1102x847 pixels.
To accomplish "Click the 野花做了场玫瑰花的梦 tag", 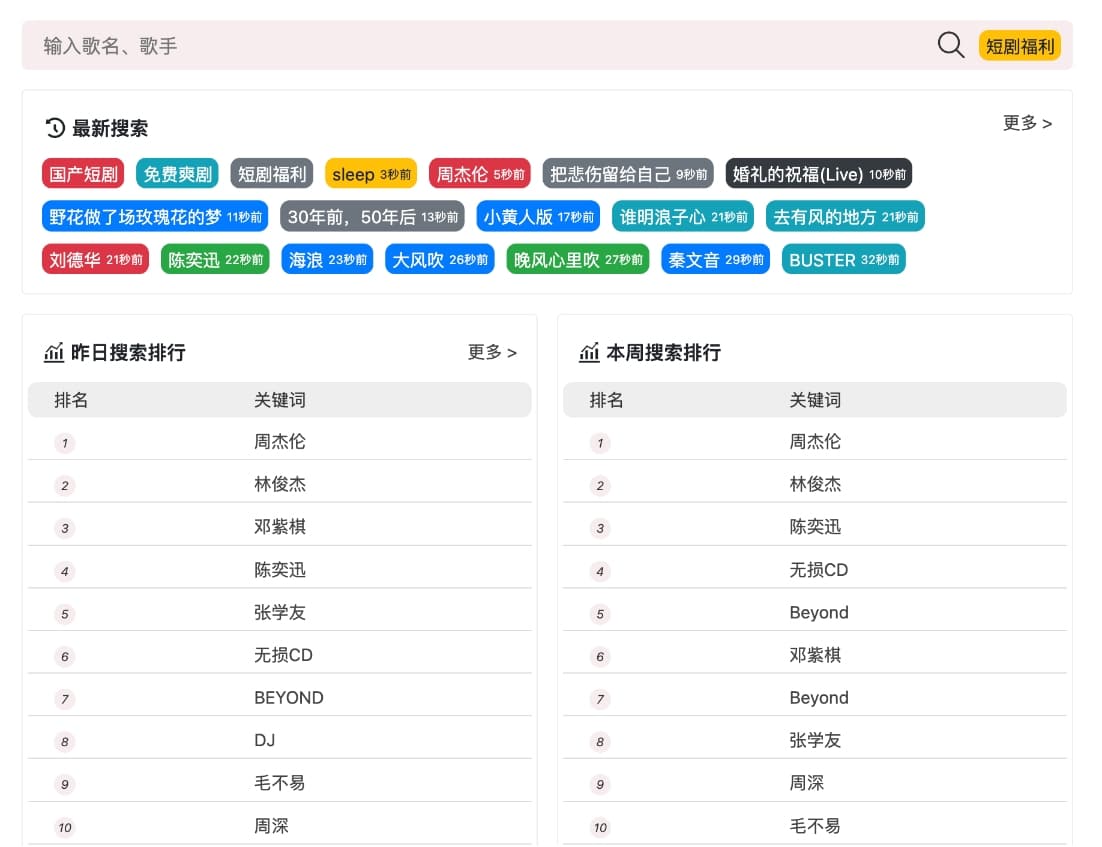I will (155, 217).
